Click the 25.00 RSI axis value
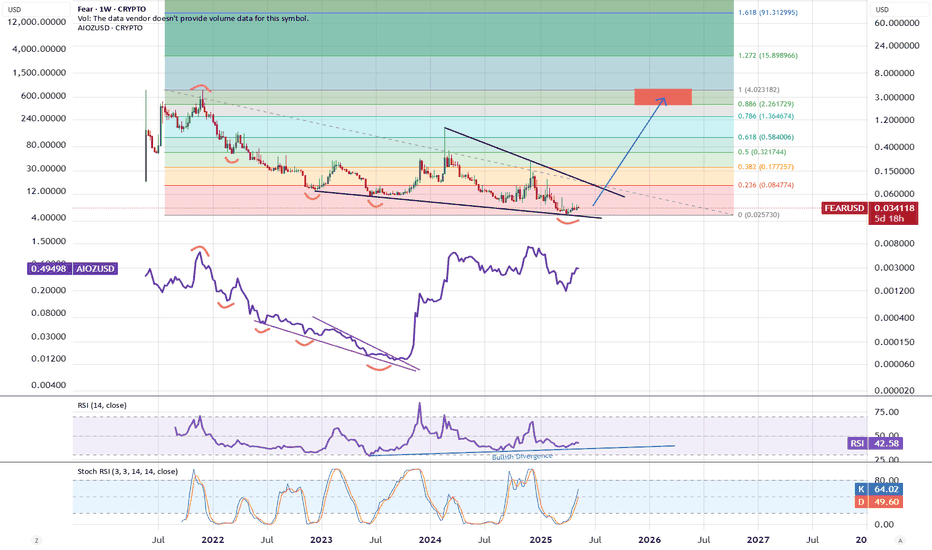Image resolution: width=932 pixels, height=550 pixels. [887, 460]
